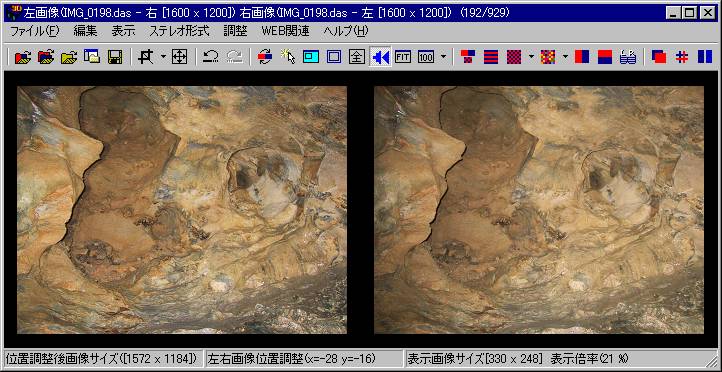
Task: Click the easy adjustment crosshair icon
Action: (179, 57)
